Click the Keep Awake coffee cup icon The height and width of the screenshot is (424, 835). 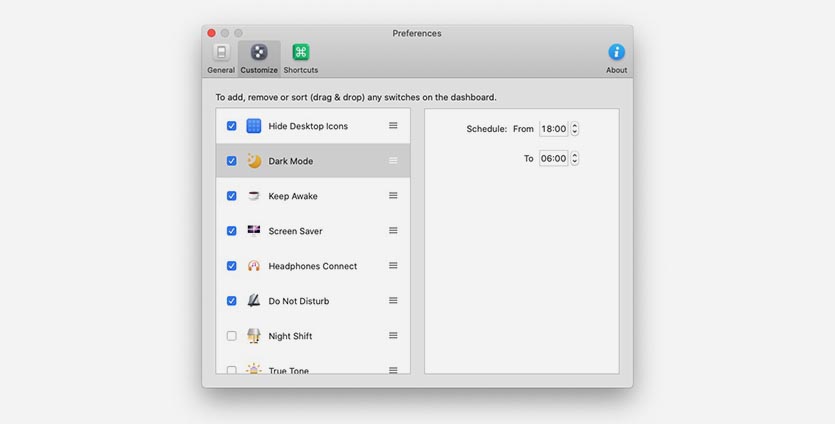(254, 196)
